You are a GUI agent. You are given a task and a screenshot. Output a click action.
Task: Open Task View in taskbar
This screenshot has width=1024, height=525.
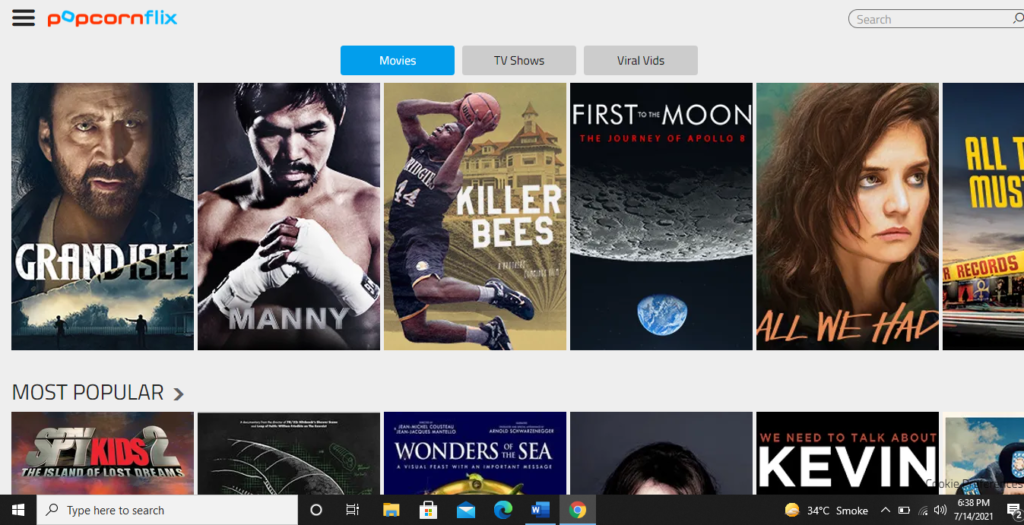click(353, 510)
